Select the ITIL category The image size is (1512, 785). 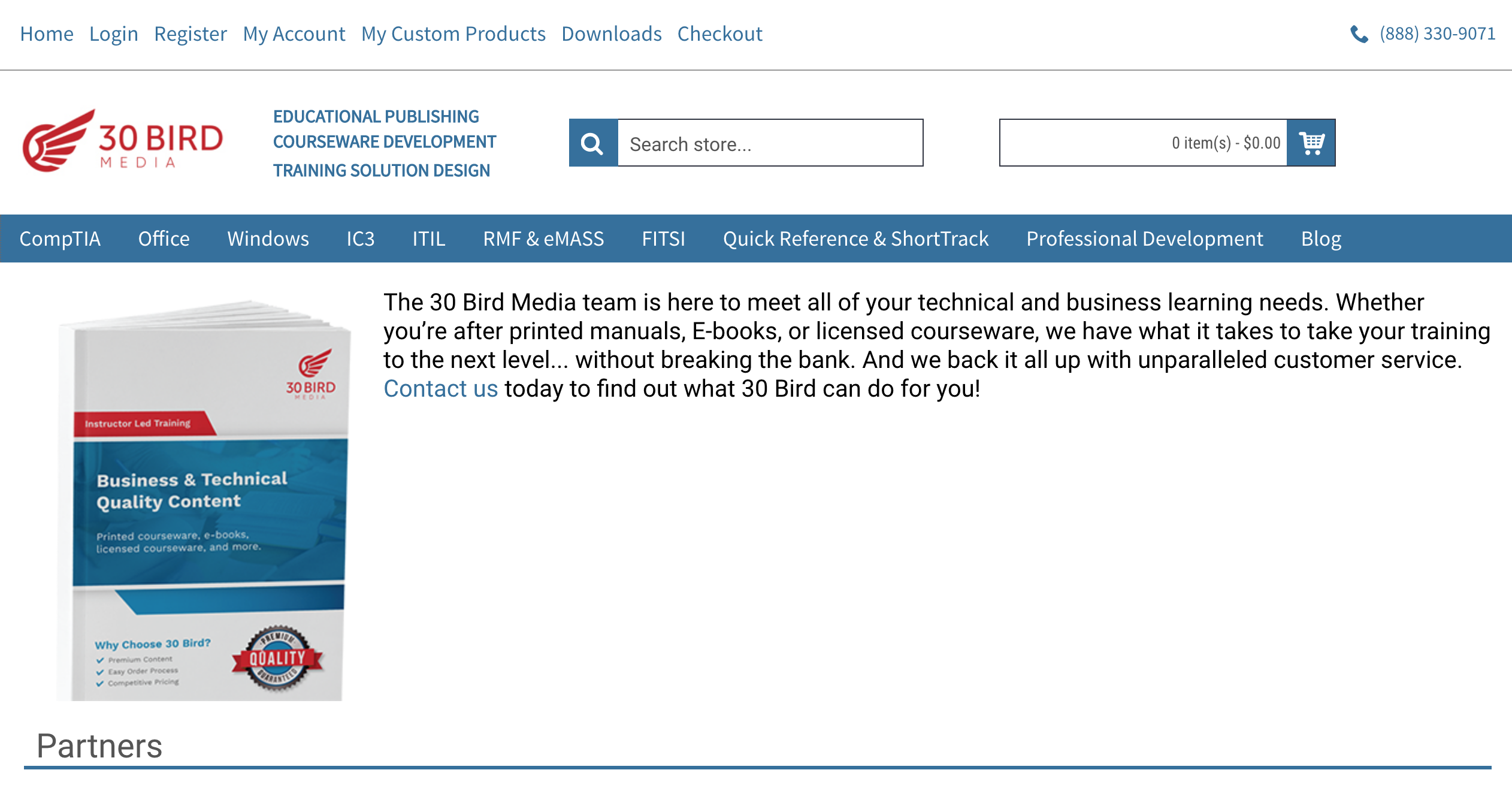[x=429, y=238]
